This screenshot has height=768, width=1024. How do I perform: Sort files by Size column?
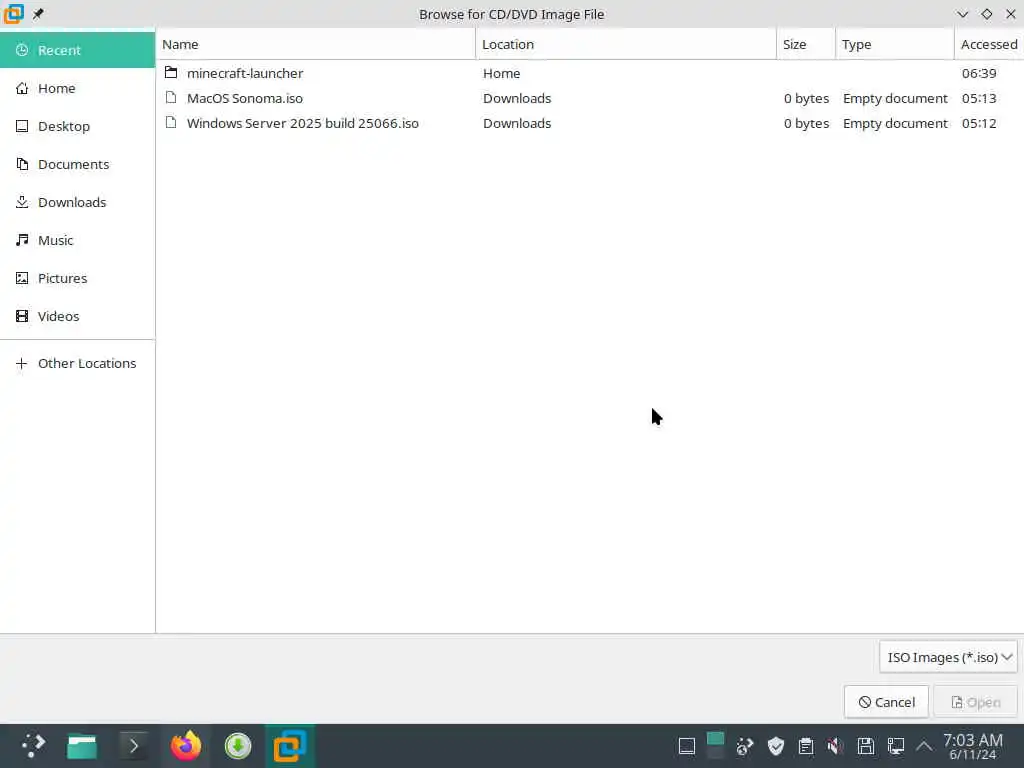[x=806, y=44]
